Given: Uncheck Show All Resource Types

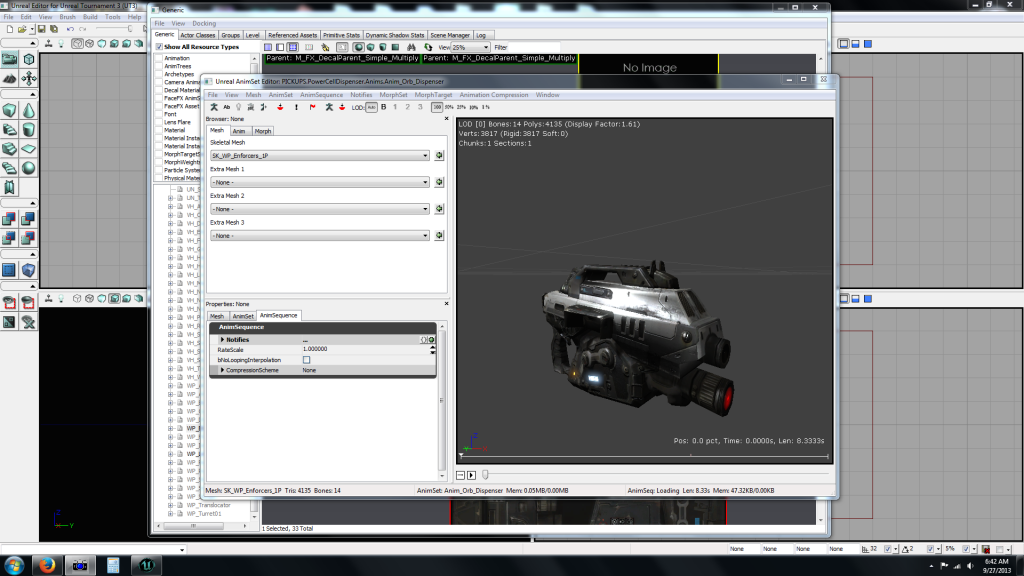Looking at the screenshot, I should [x=159, y=47].
